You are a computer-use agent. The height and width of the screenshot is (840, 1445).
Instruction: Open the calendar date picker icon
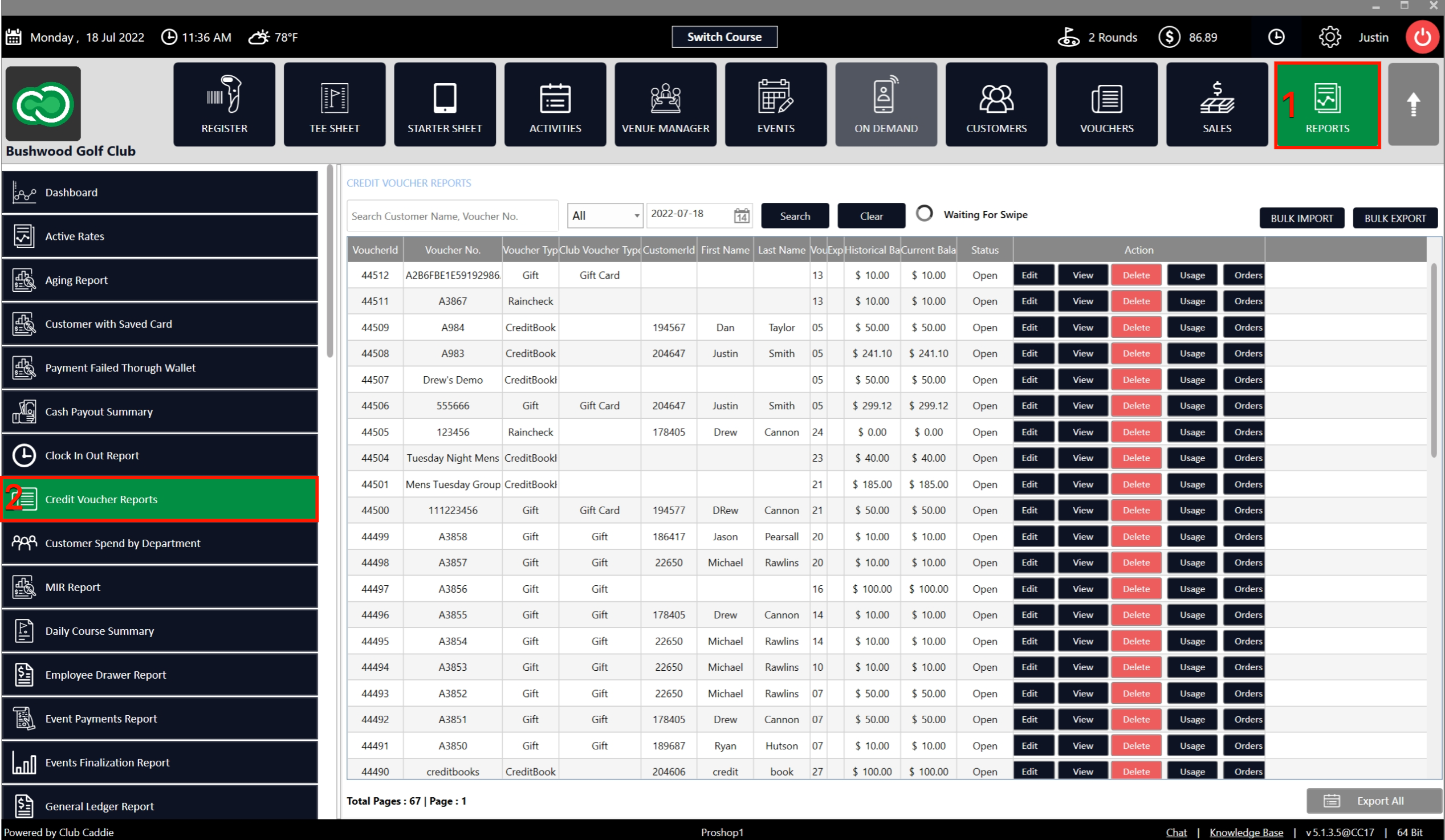[742, 216]
